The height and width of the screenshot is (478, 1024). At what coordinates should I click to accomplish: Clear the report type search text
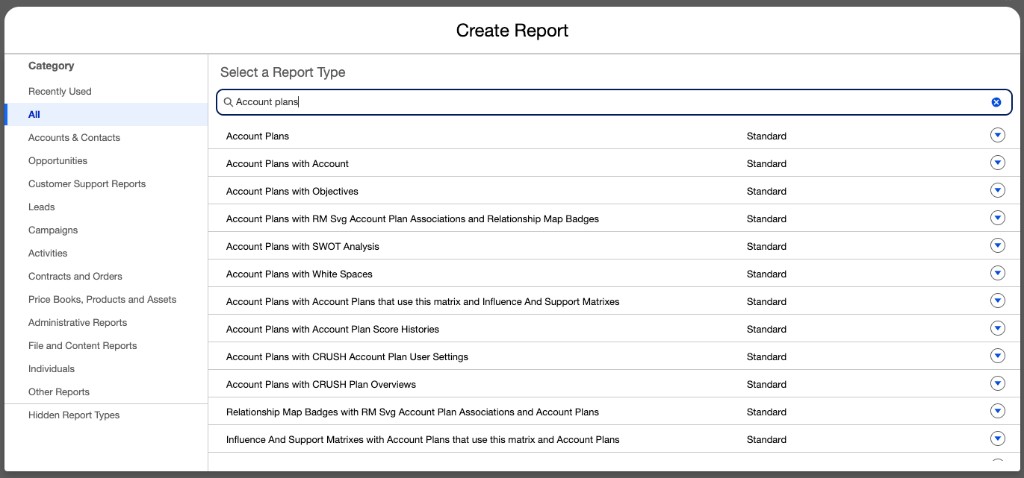996,102
